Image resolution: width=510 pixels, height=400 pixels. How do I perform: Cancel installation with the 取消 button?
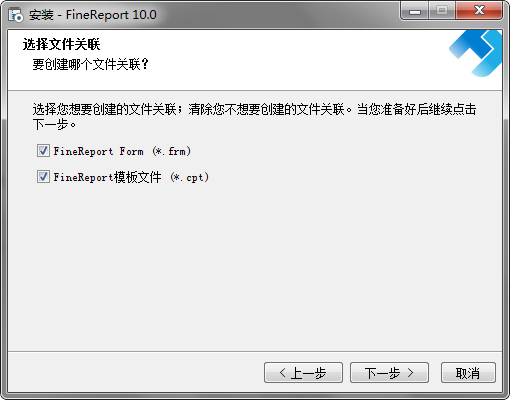pos(468,373)
